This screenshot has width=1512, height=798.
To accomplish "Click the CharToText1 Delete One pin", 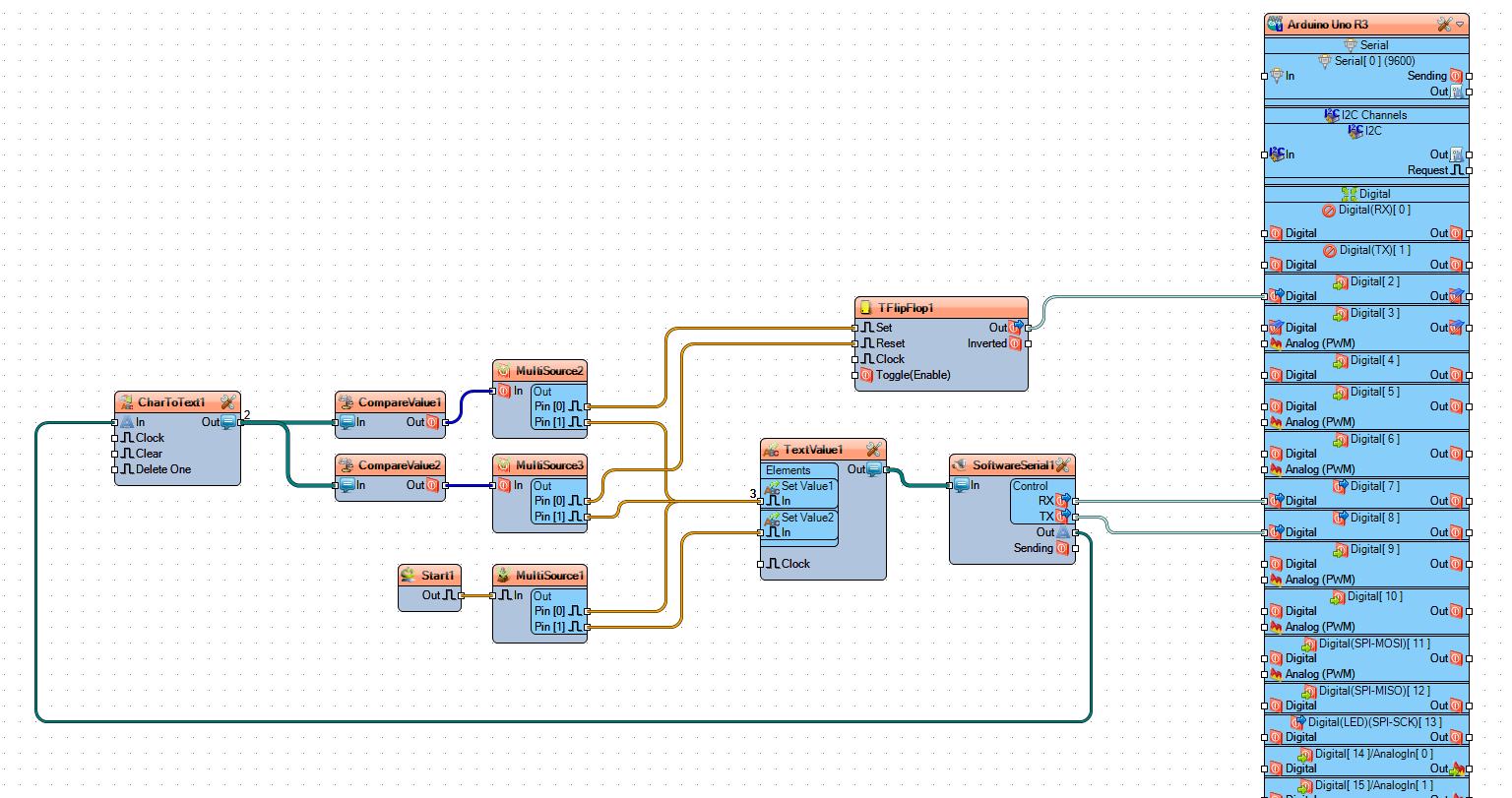I will [x=115, y=469].
